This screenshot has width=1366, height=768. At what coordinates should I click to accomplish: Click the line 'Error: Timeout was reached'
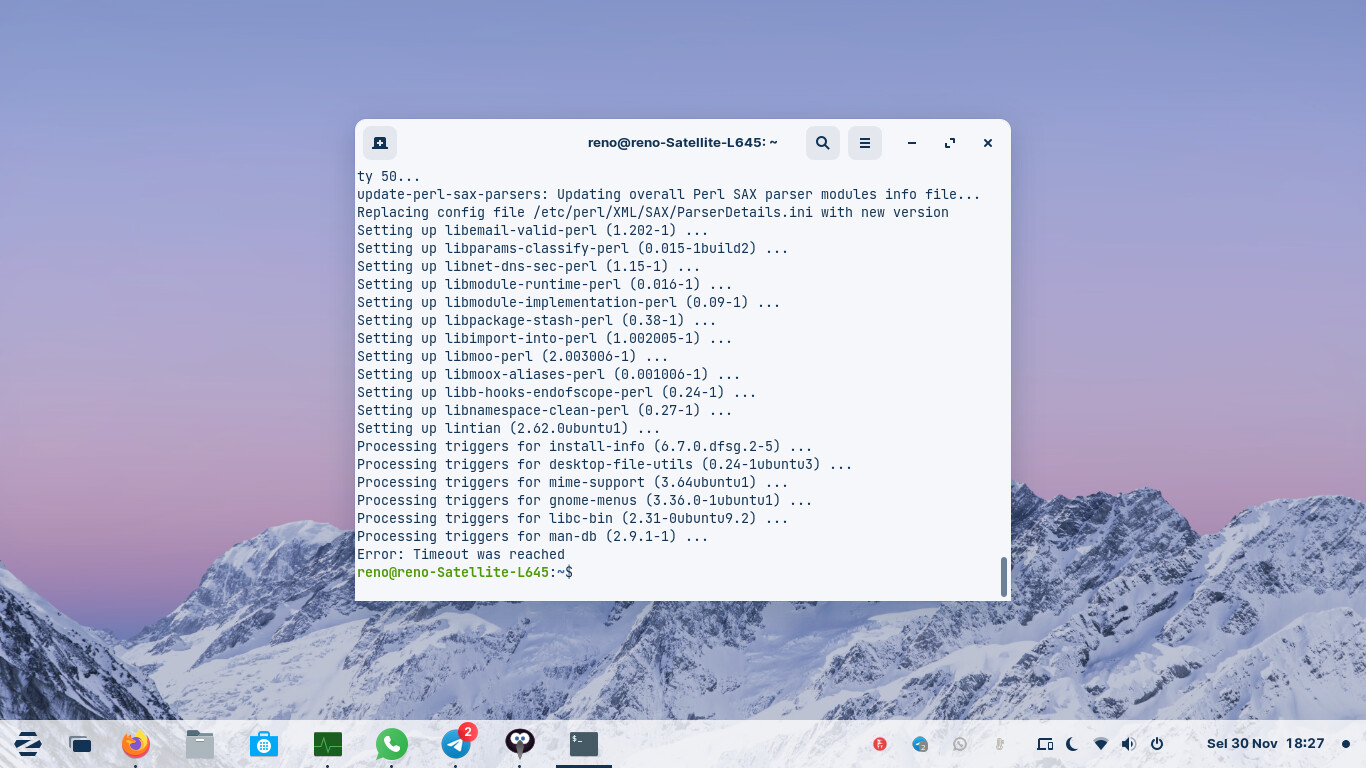pyautogui.click(x=461, y=554)
